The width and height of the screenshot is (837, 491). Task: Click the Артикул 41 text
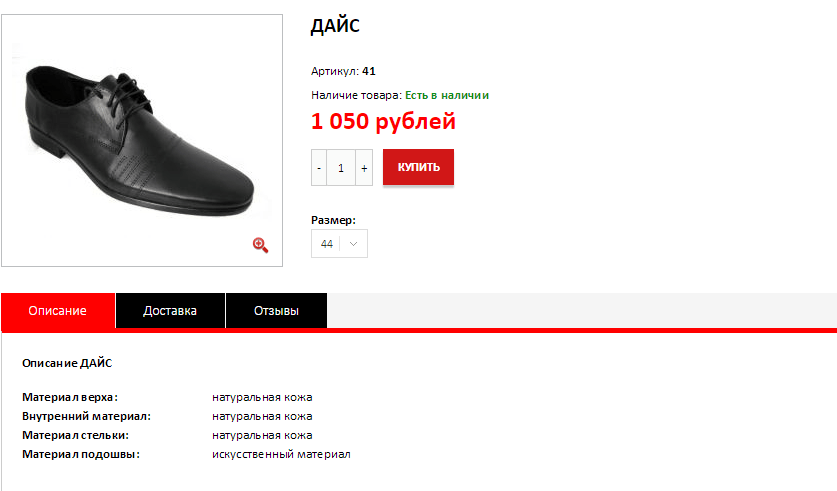coord(343,71)
